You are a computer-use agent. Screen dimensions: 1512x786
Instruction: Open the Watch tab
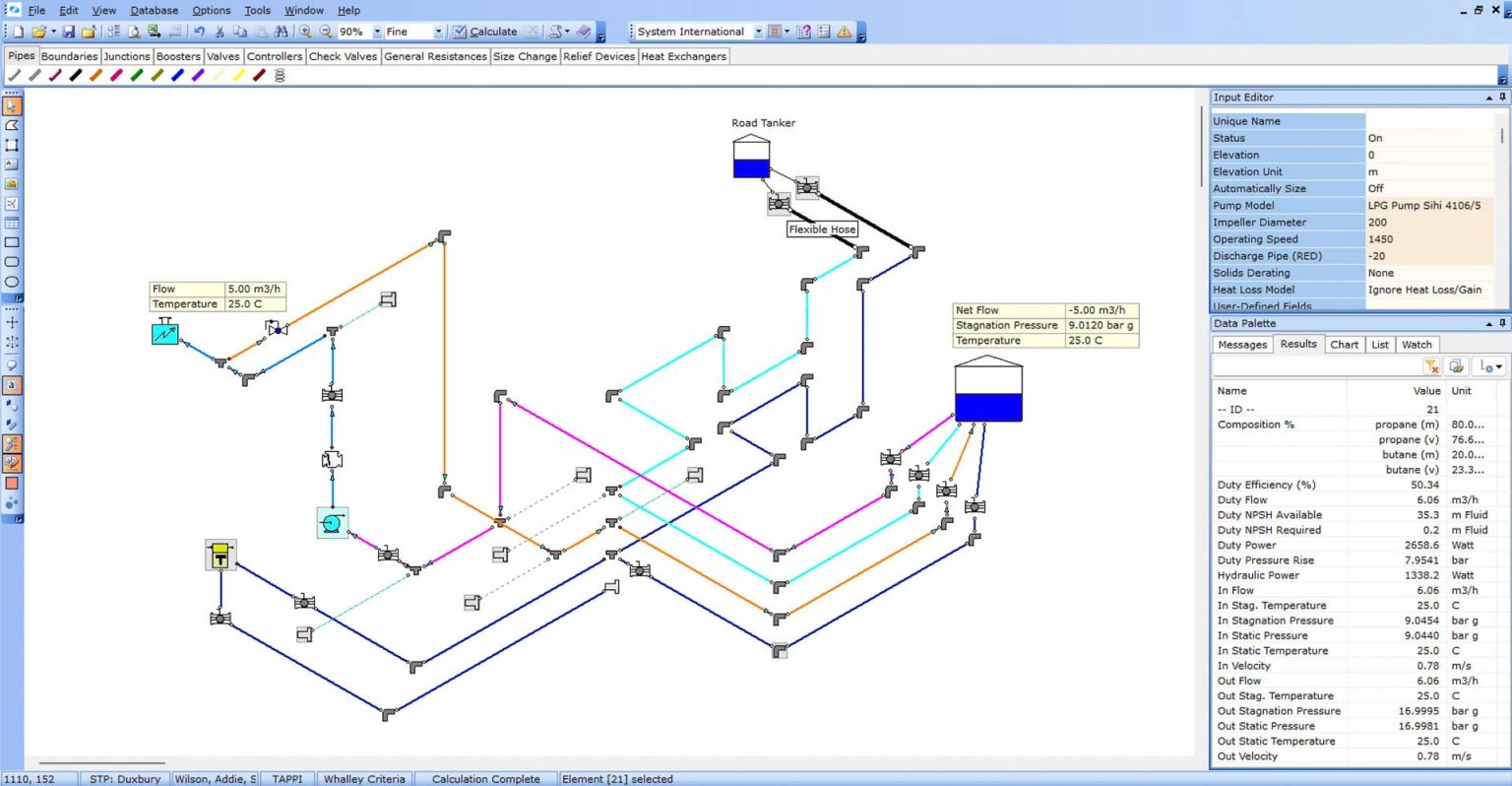coord(1417,345)
